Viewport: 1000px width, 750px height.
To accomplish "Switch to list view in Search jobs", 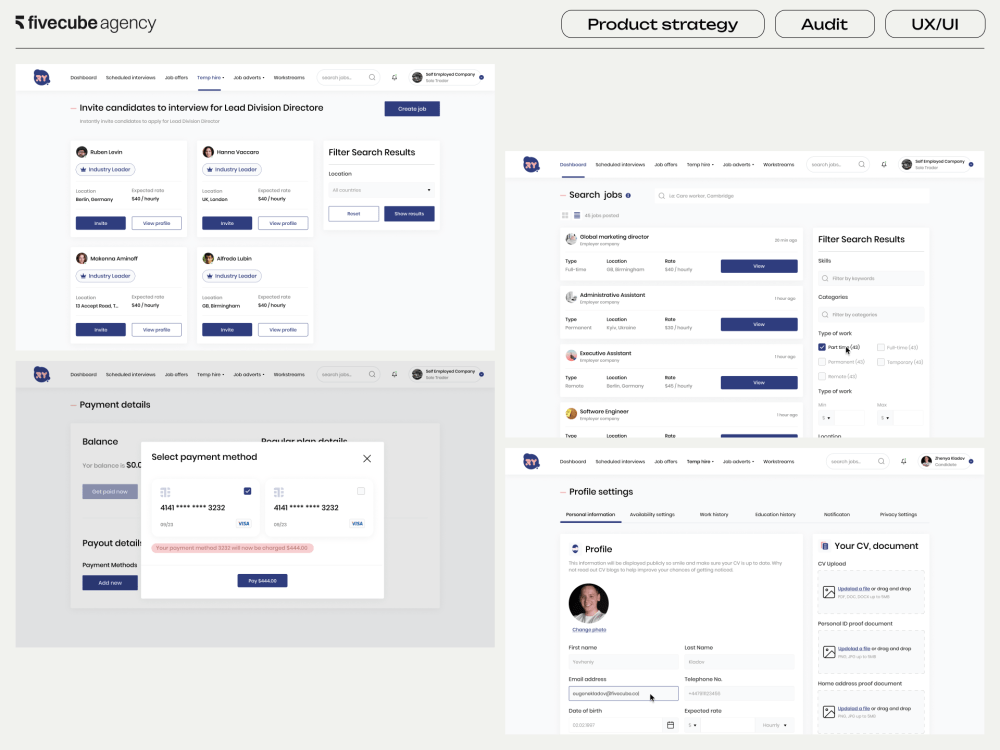I will click(x=577, y=216).
